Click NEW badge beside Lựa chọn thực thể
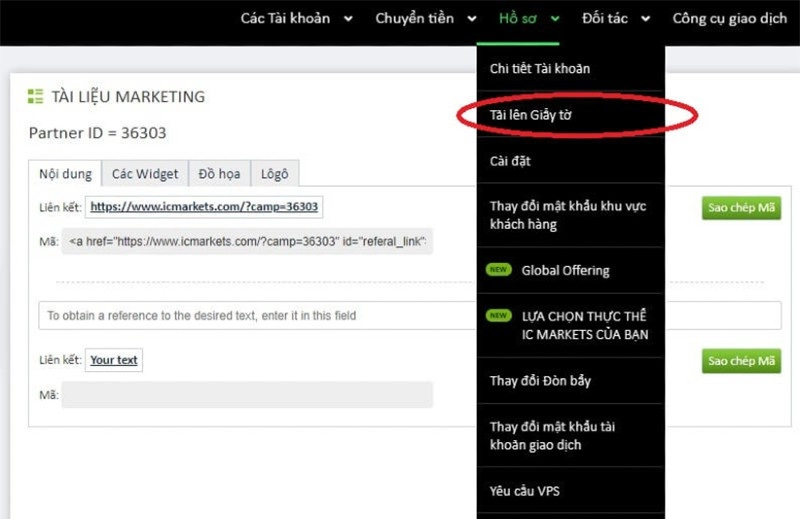Viewport: 800px width, 519px height. 498,315
